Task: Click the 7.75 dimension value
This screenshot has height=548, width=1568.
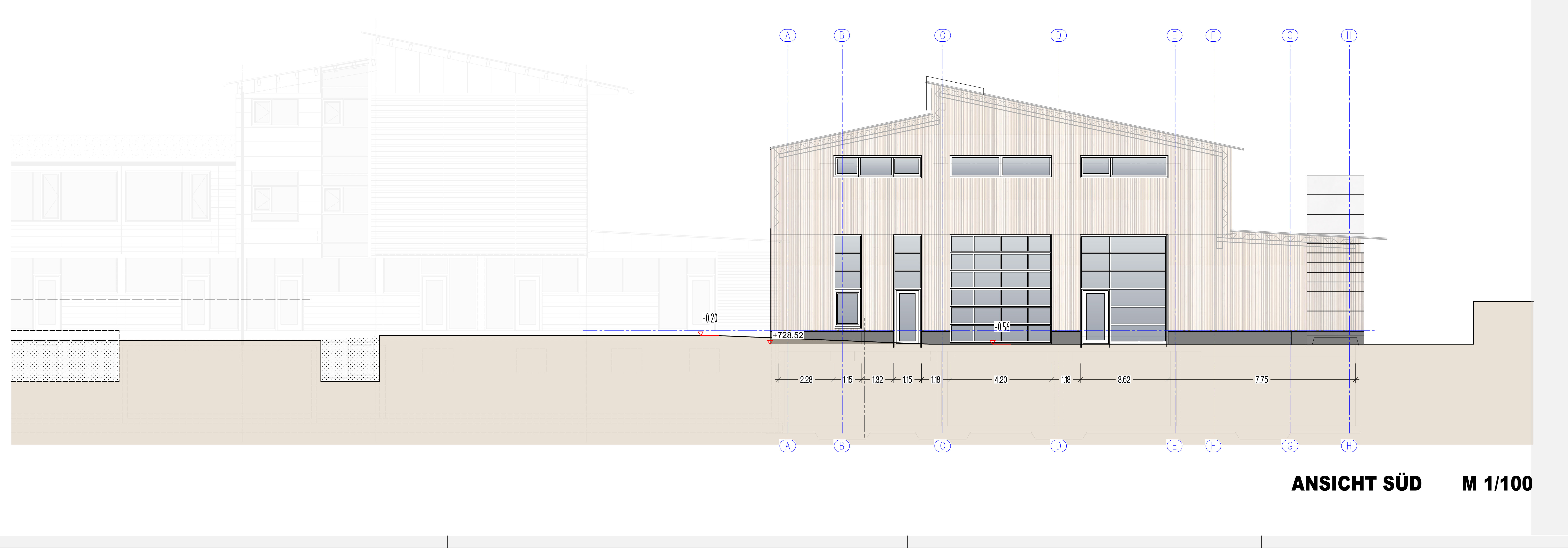Action: point(1262,380)
